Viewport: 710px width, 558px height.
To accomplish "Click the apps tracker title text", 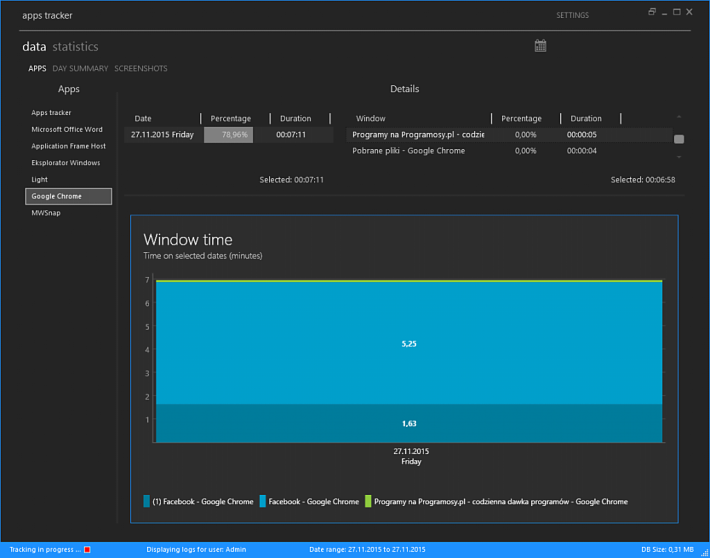I will pyautogui.click(x=47, y=15).
